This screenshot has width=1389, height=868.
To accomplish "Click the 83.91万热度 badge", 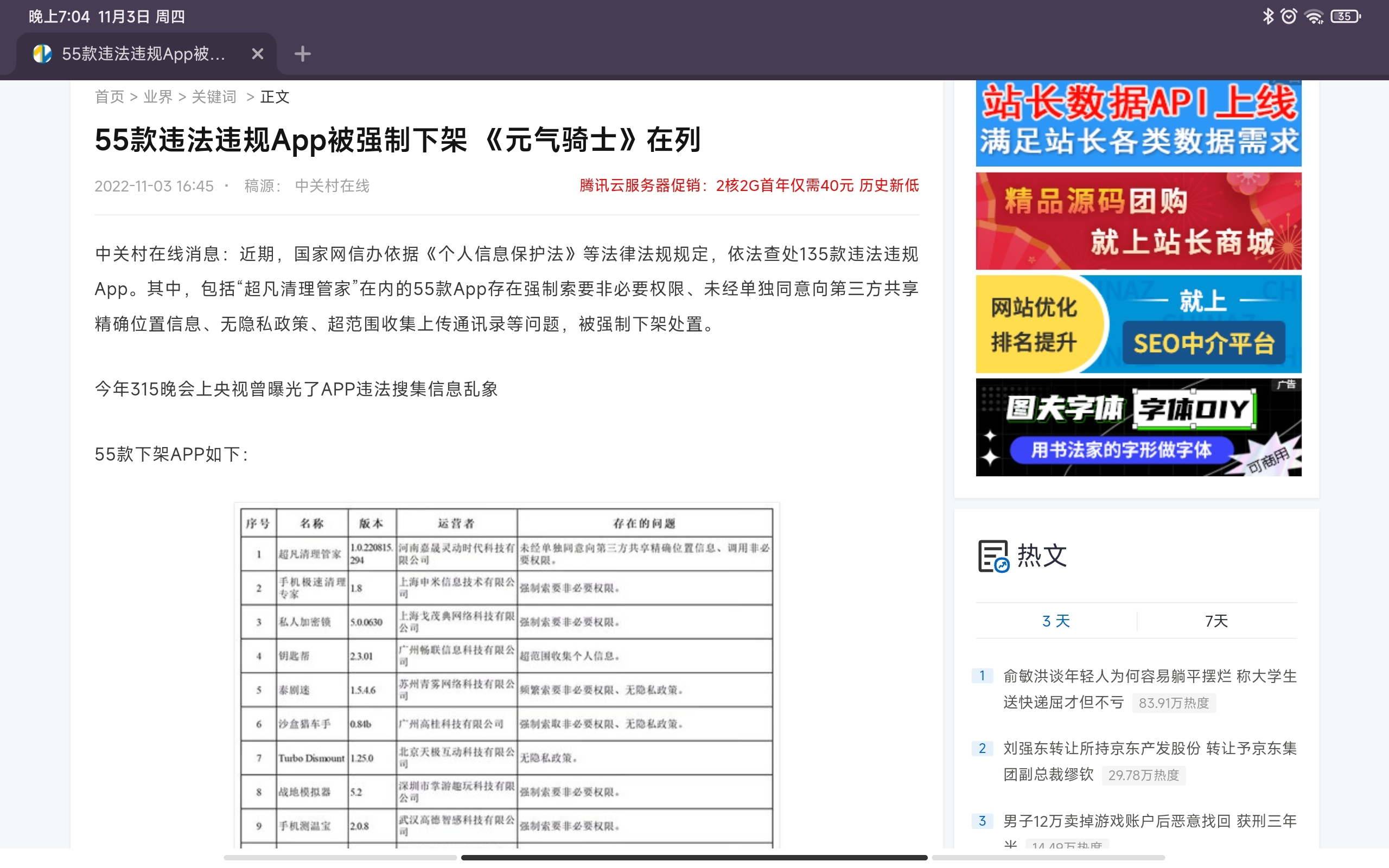I will 1174,703.
